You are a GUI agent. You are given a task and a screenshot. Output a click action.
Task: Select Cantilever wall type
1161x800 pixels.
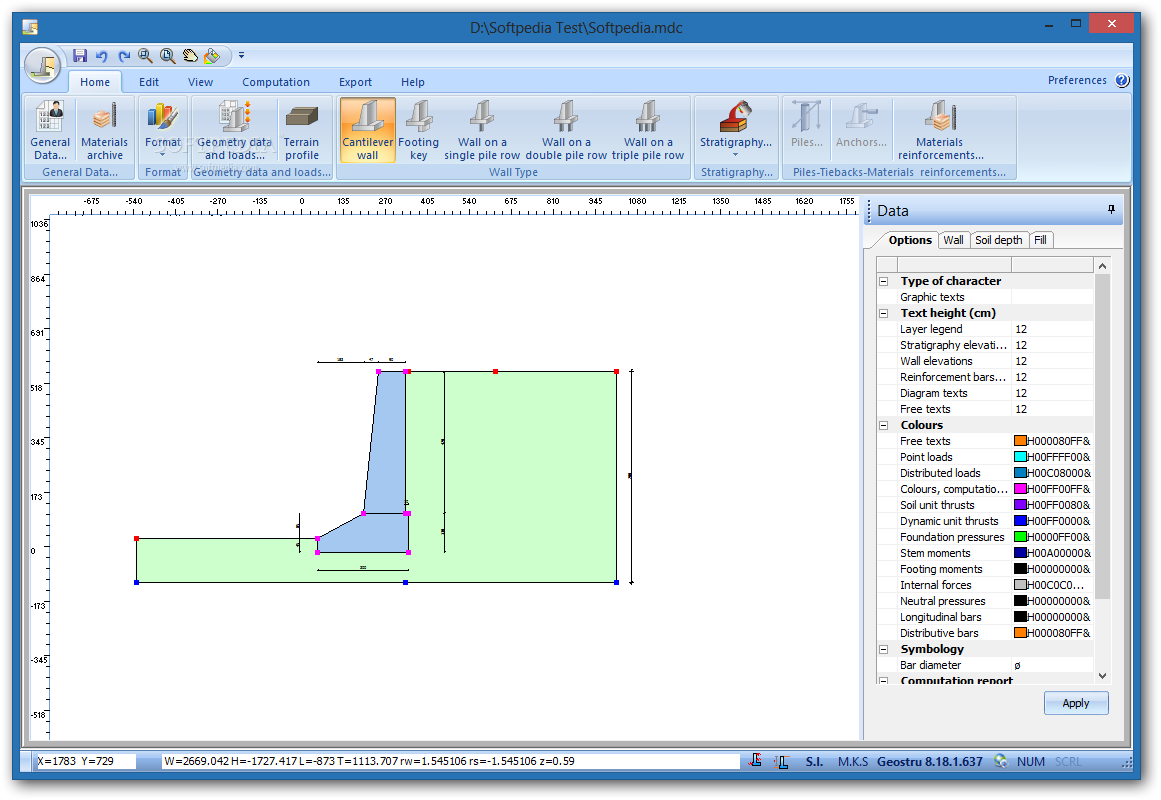[x=368, y=130]
